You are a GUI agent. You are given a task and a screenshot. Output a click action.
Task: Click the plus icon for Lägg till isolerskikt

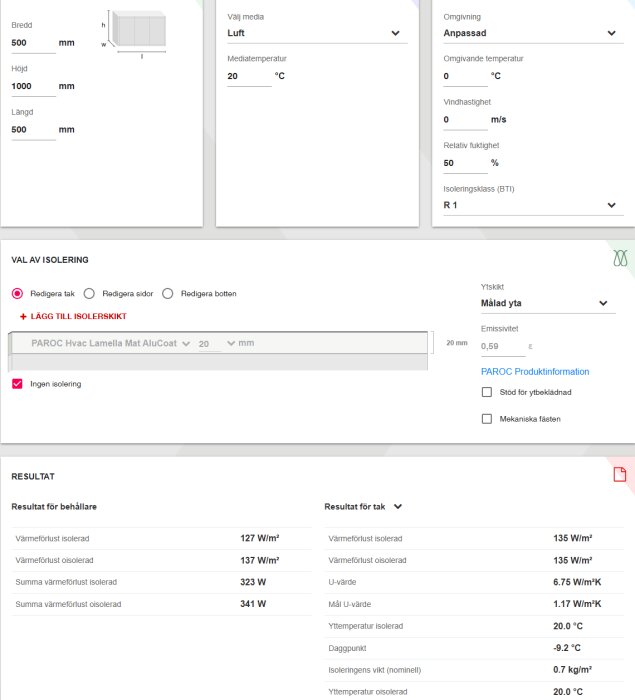coord(23,317)
